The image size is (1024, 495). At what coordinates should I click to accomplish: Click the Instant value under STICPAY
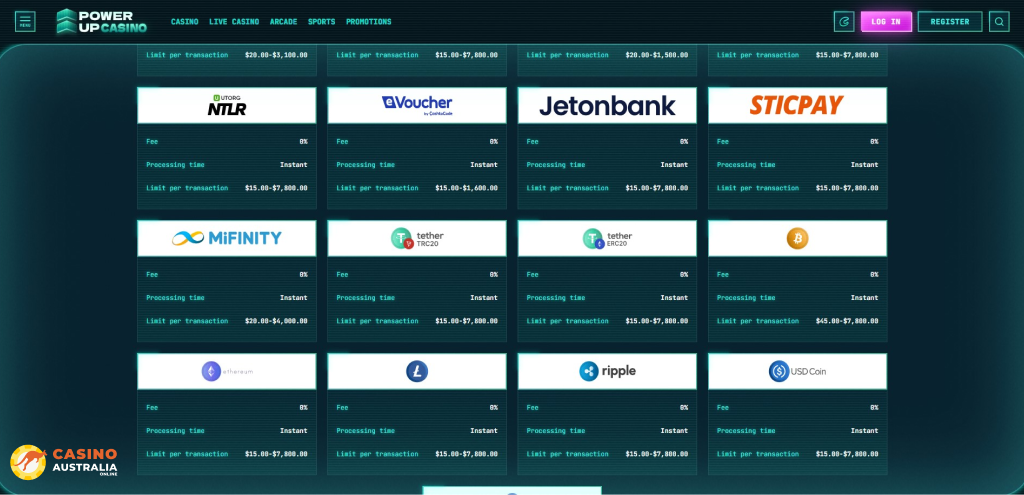point(864,165)
